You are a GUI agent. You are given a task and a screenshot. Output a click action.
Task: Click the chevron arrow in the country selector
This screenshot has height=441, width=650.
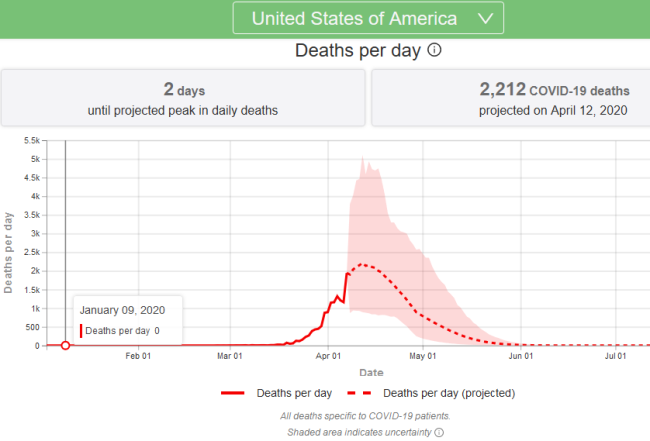[484, 19]
